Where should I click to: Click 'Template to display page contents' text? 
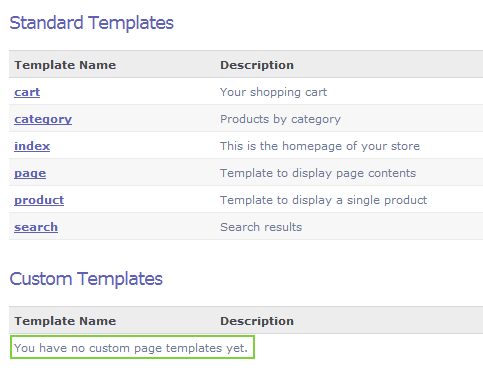318,173
